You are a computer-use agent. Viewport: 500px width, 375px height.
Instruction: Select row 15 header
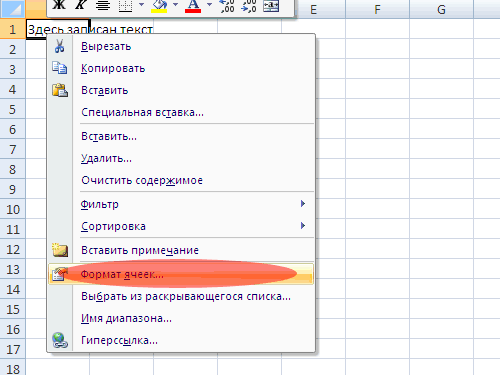tap(13, 309)
